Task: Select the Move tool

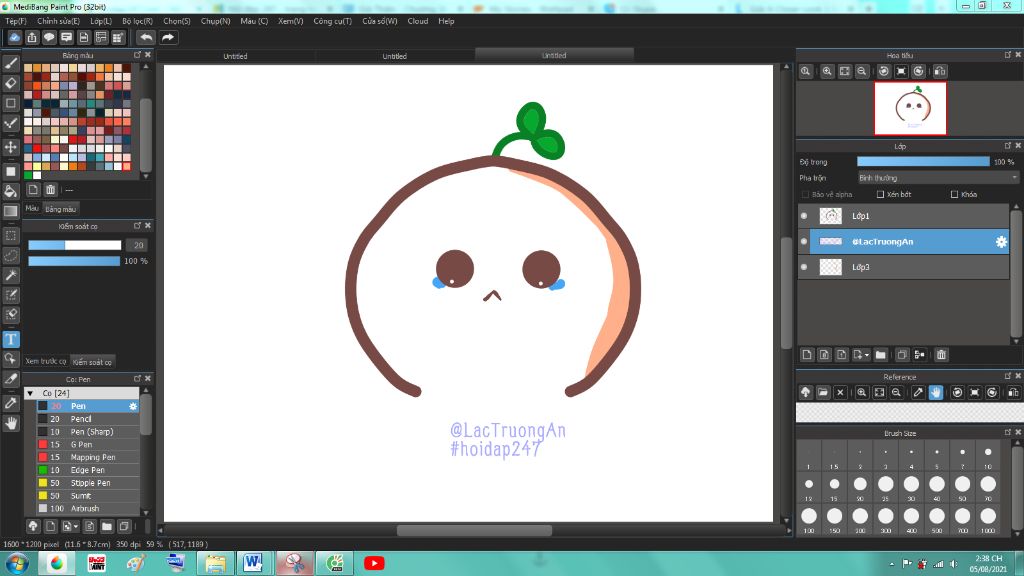Action: pos(11,147)
